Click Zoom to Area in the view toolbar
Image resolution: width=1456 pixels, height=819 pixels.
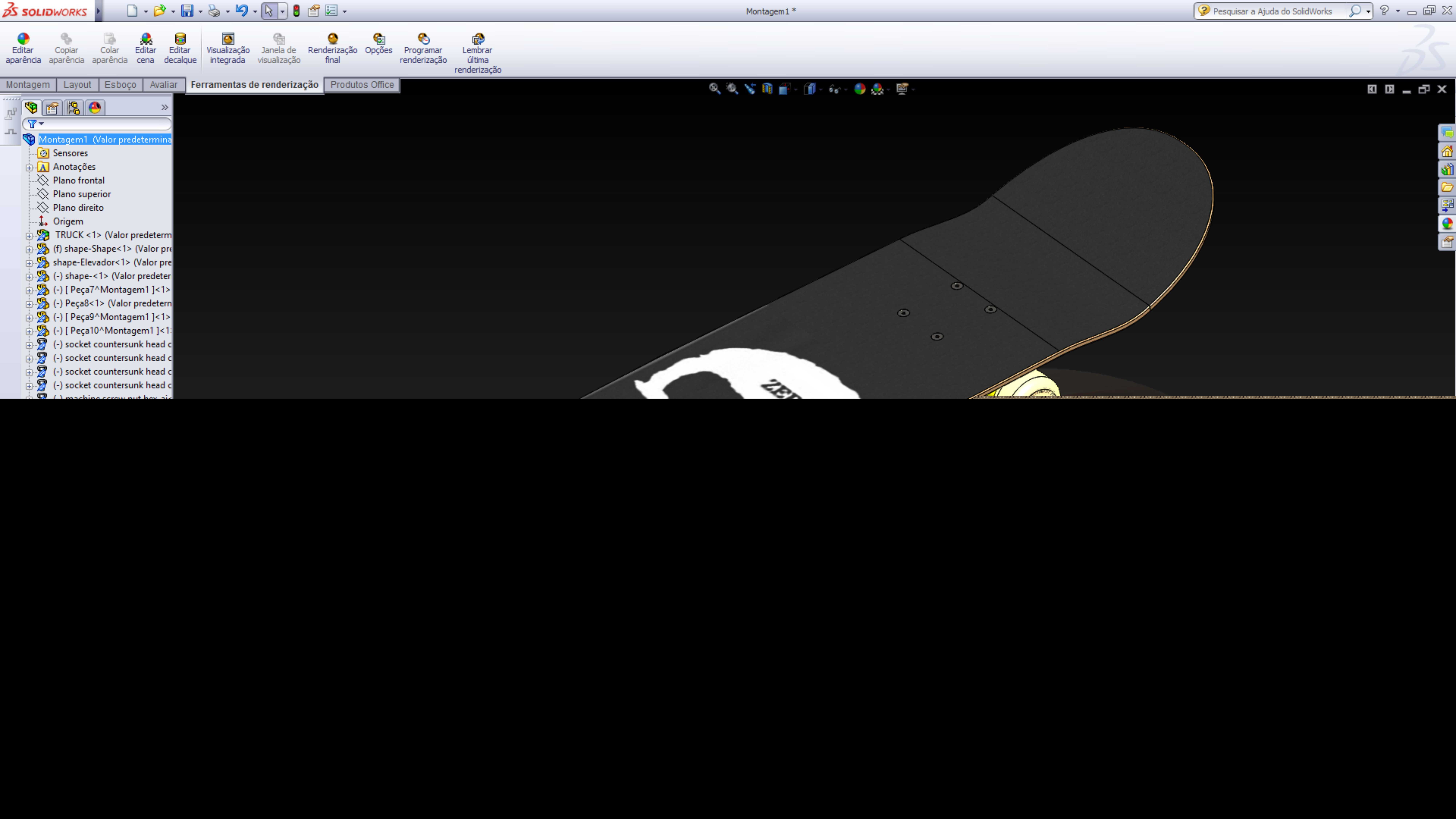pos(733,89)
